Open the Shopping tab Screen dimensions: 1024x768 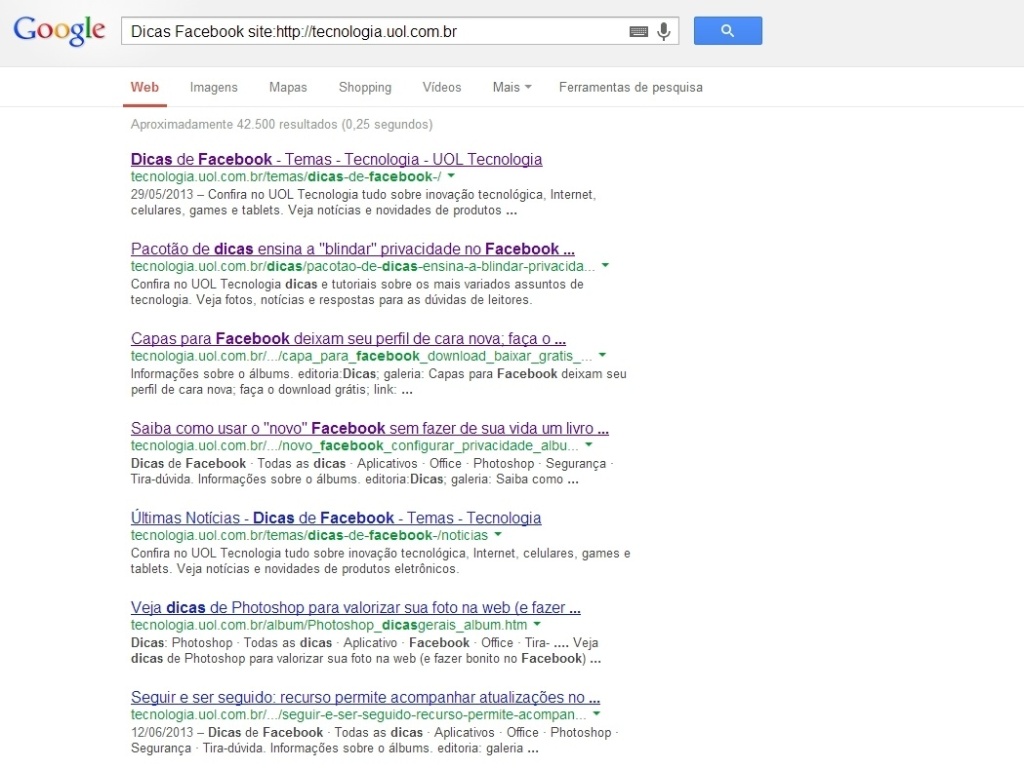(365, 88)
